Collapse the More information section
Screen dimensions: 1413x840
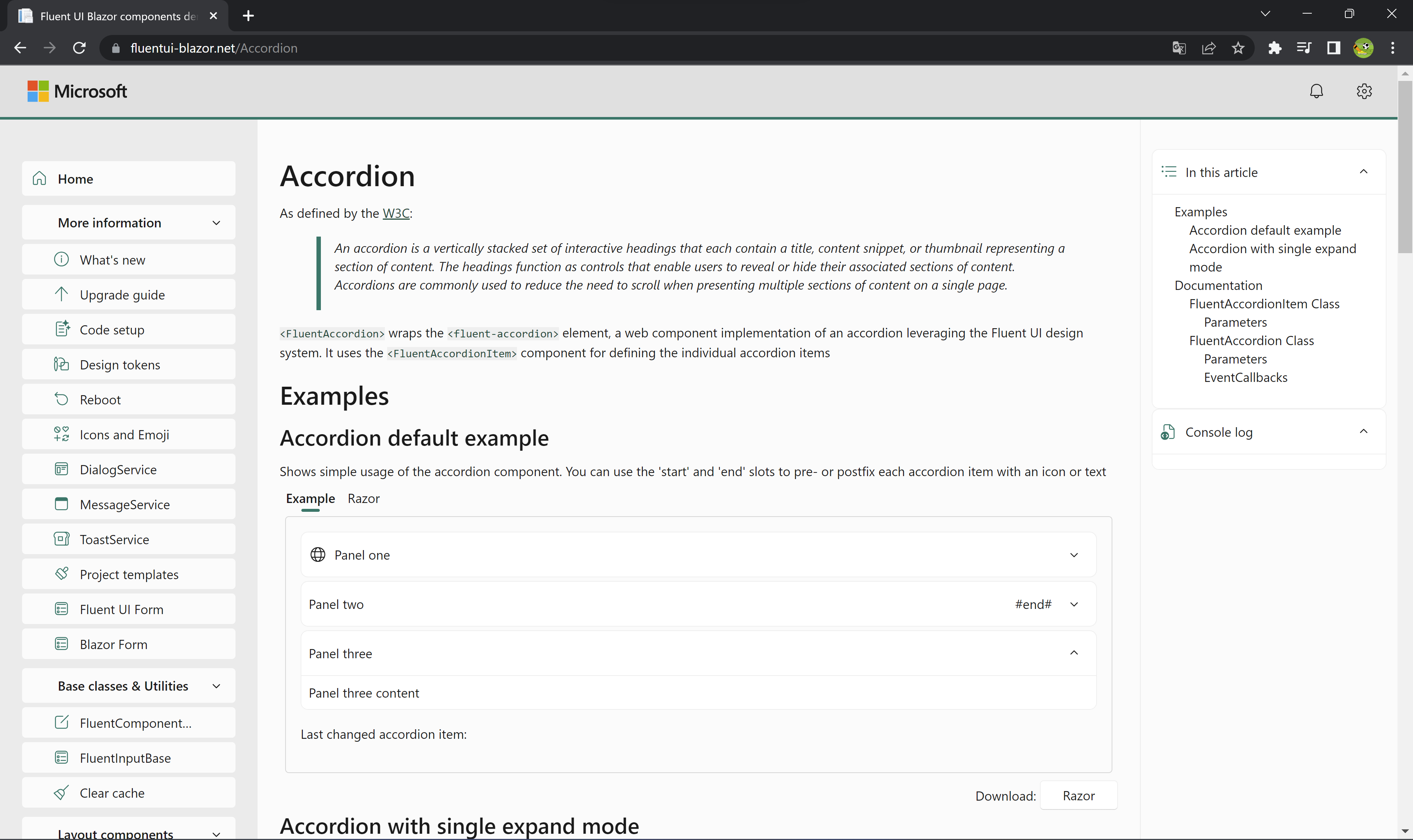(216, 223)
